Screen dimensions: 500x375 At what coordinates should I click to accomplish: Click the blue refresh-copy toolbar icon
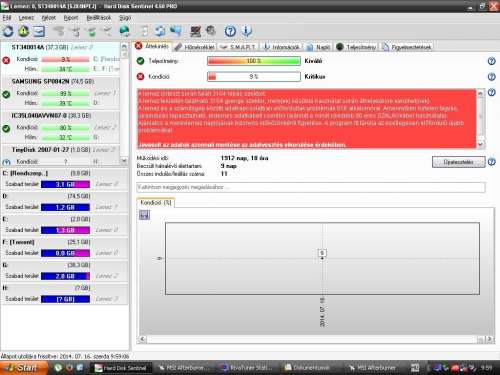(160, 31)
